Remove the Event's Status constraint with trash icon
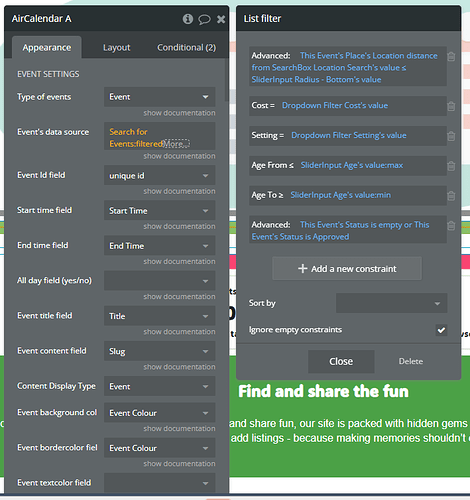The image size is (470, 500). [x=451, y=226]
